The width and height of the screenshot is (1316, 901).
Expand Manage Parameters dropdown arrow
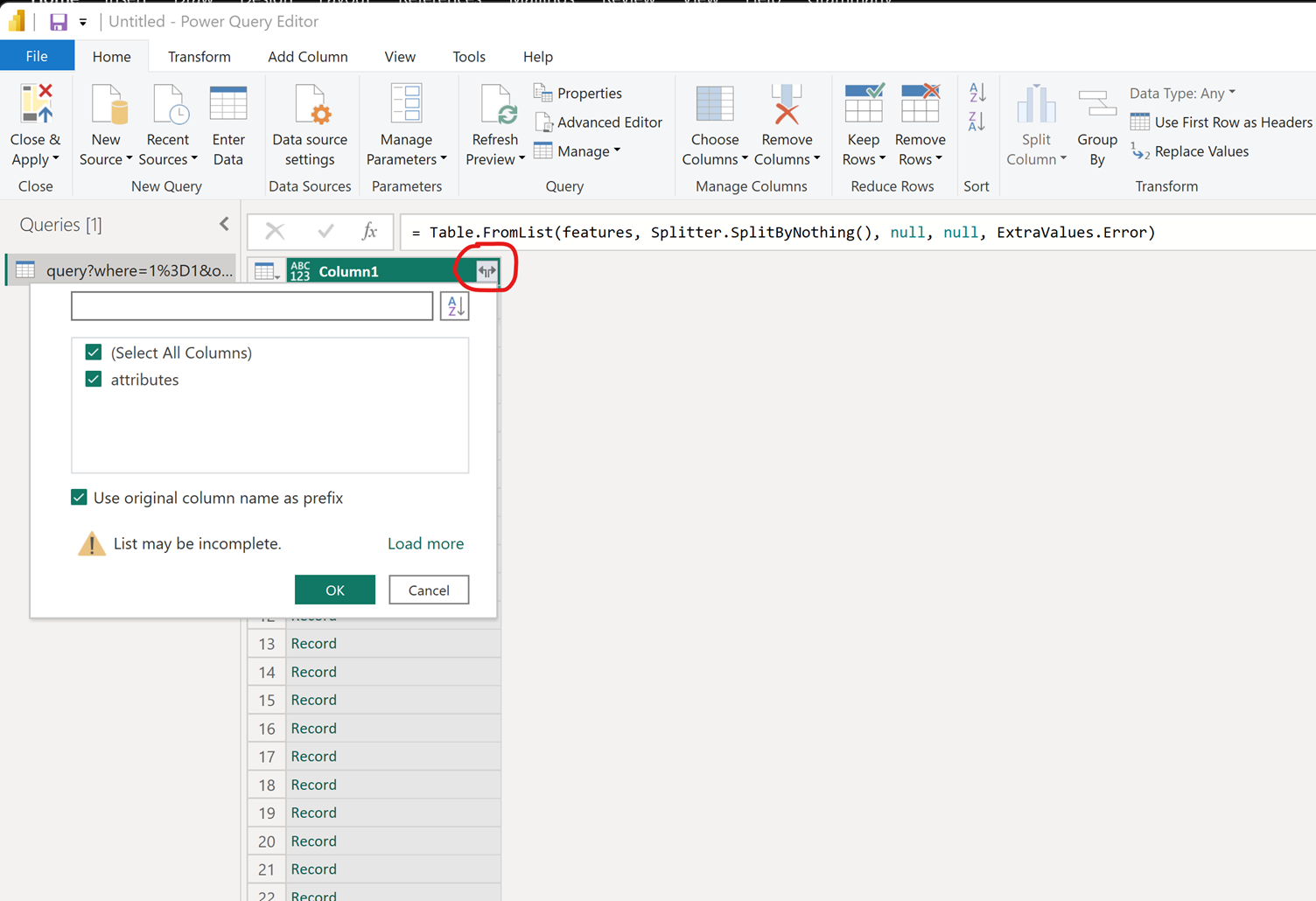click(444, 159)
